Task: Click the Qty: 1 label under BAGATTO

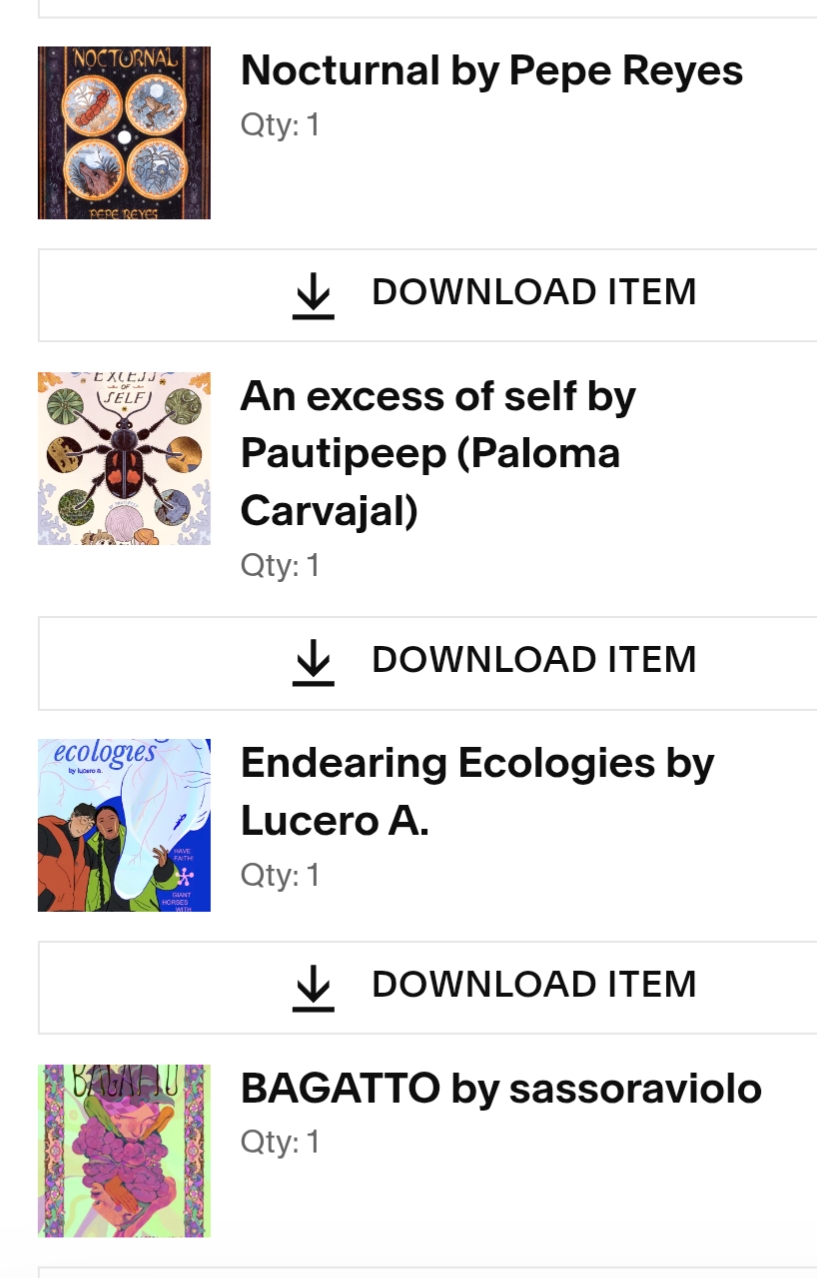Action: point(280,1142)
